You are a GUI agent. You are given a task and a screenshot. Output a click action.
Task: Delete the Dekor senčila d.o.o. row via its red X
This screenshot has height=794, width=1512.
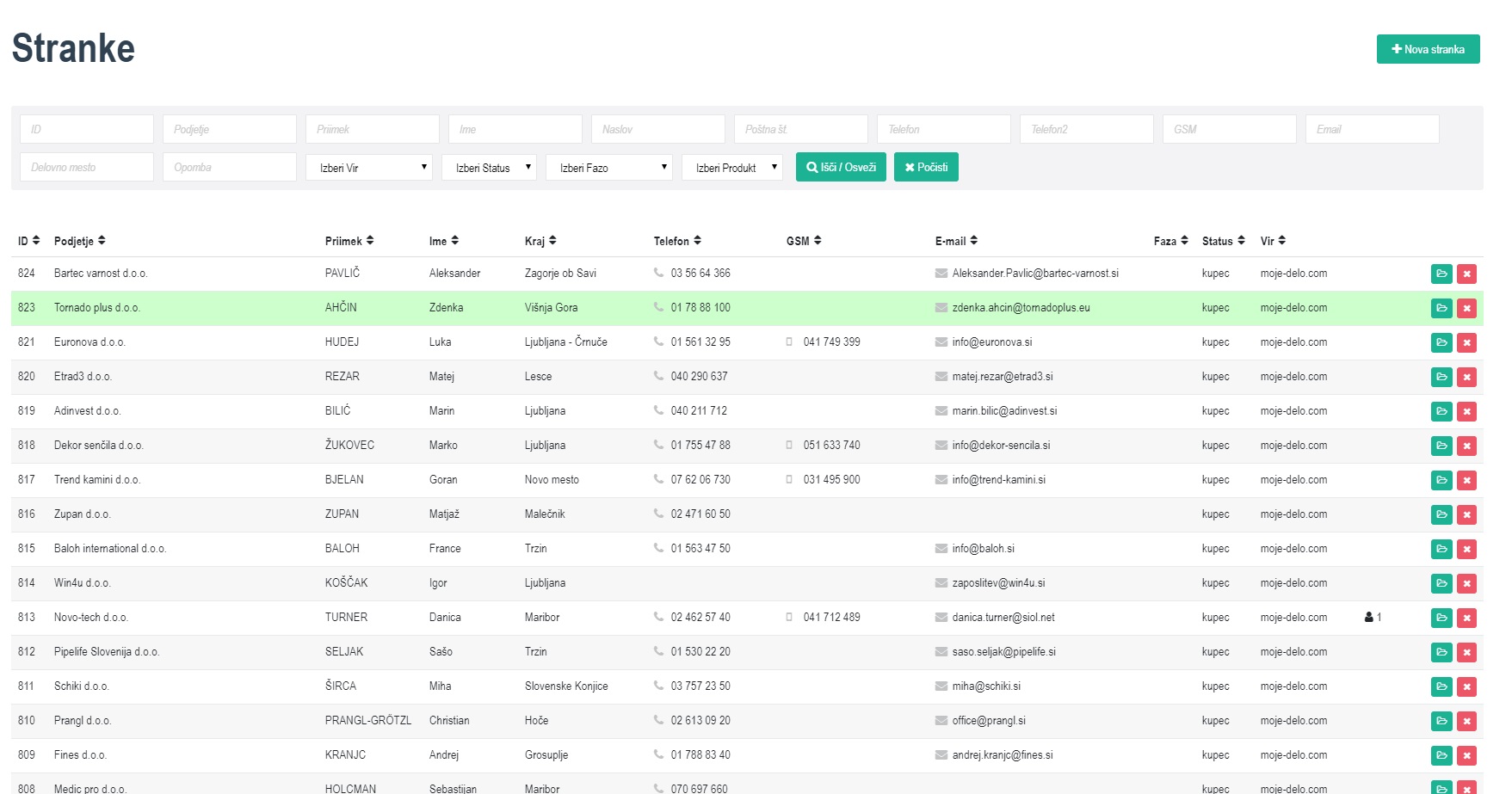1467,446
